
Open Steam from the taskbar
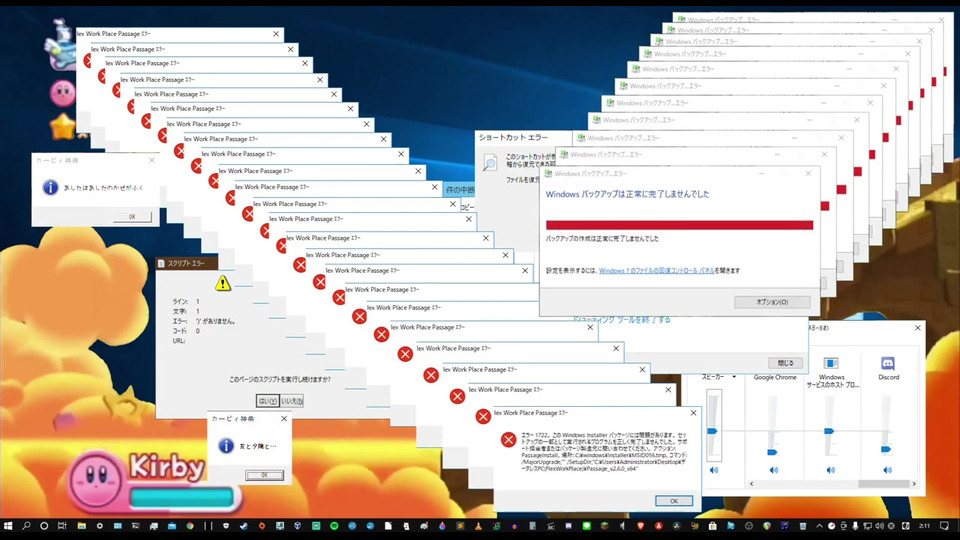(244, 526)
